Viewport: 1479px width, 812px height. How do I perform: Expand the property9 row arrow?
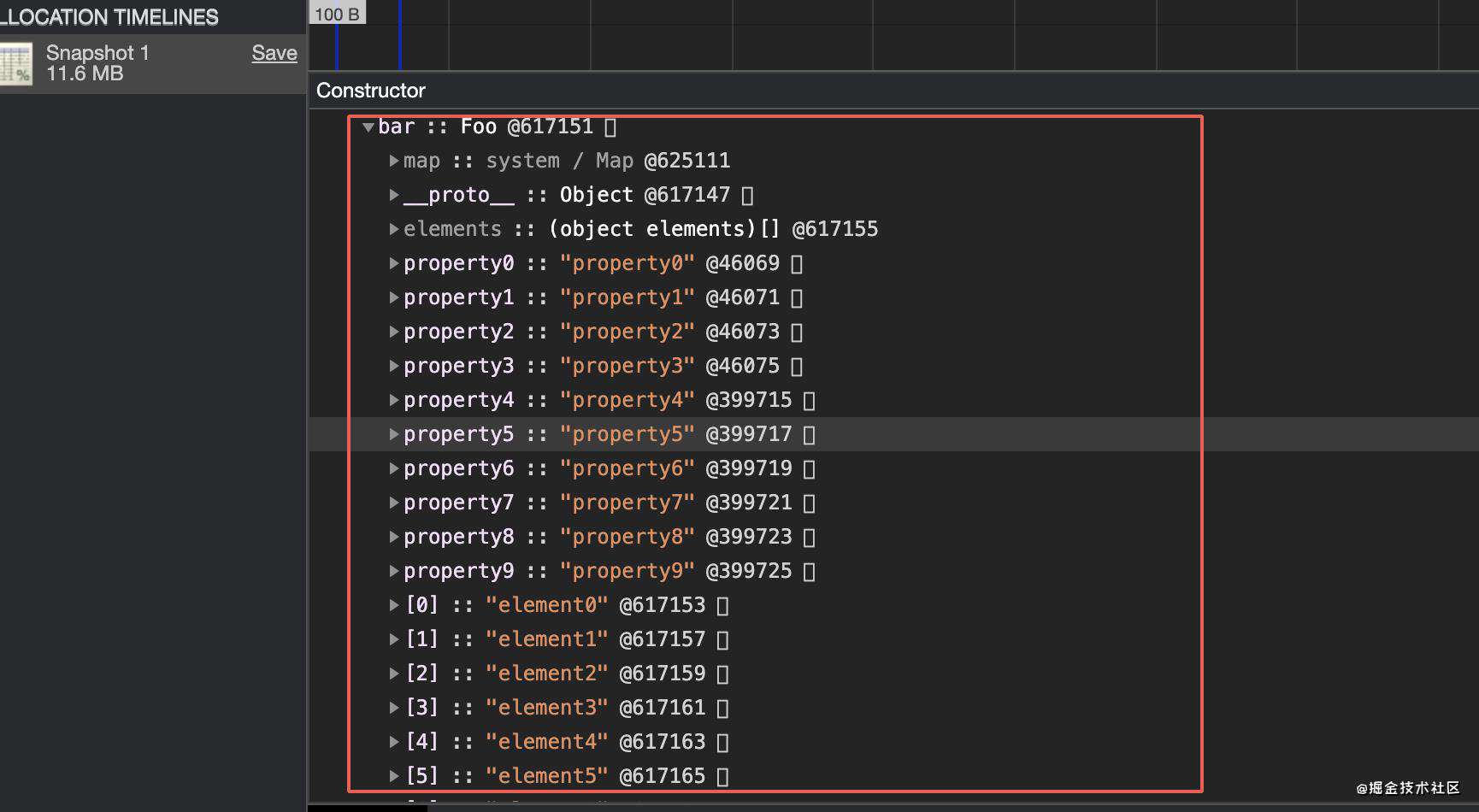[394, 571]
